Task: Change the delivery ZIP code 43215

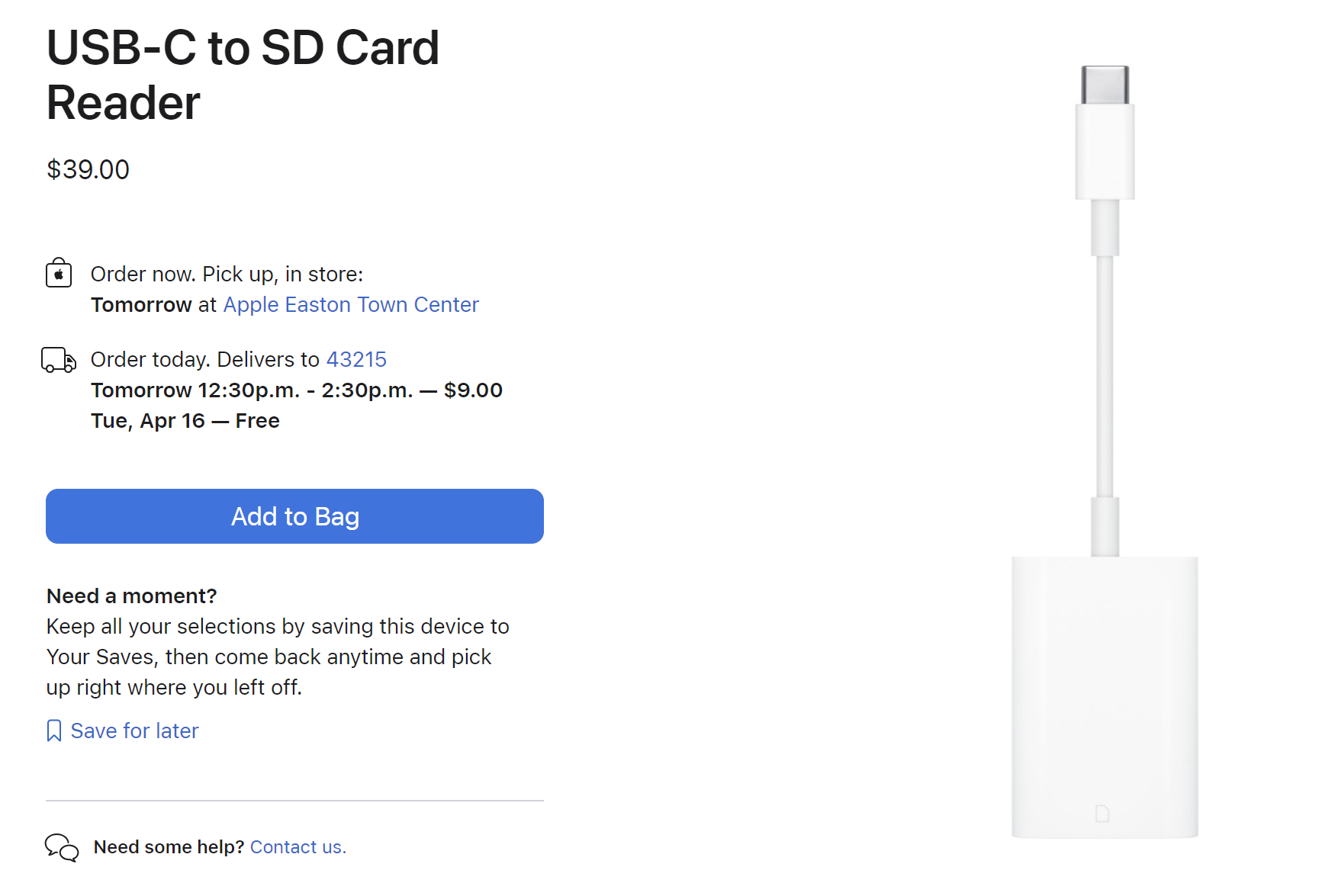Action: tap(356, 359)
